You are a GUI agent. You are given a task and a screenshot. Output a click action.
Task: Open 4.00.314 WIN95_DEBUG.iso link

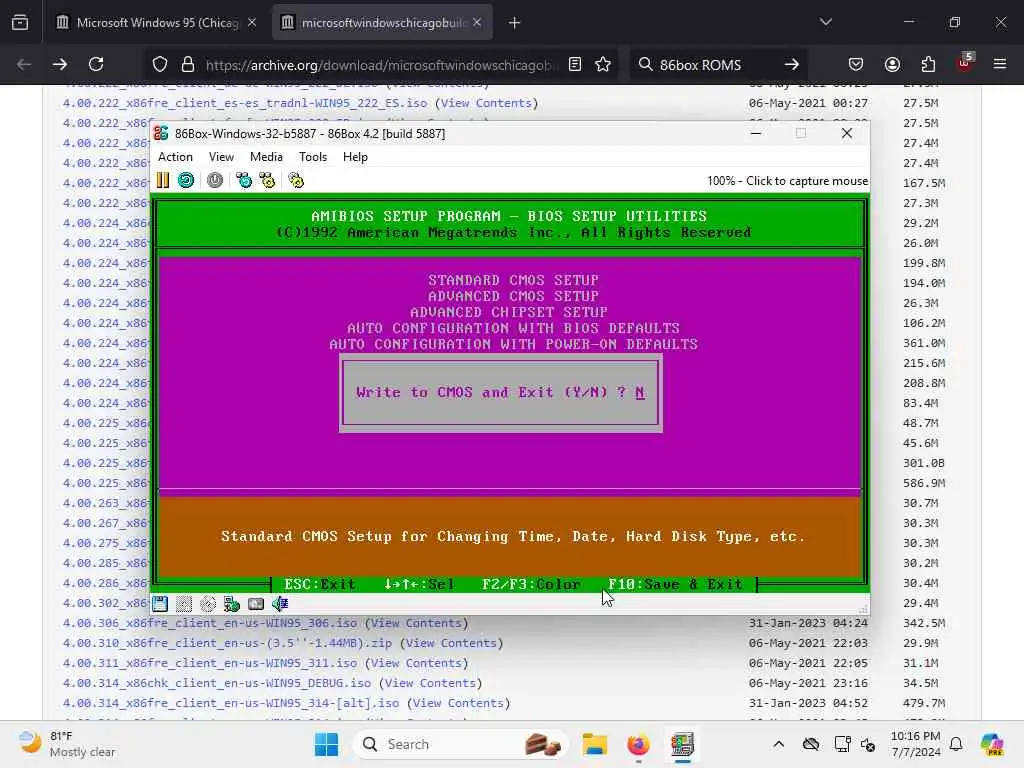coord(217,683)
